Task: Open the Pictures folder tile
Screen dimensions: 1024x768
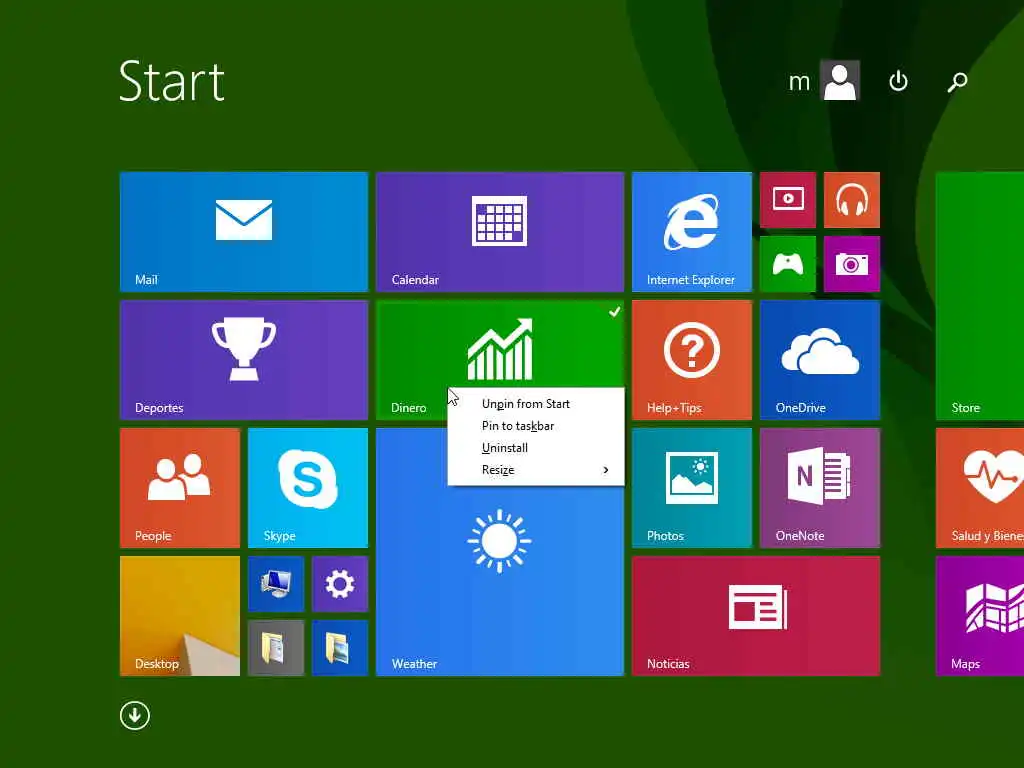Action: point(340,647)
